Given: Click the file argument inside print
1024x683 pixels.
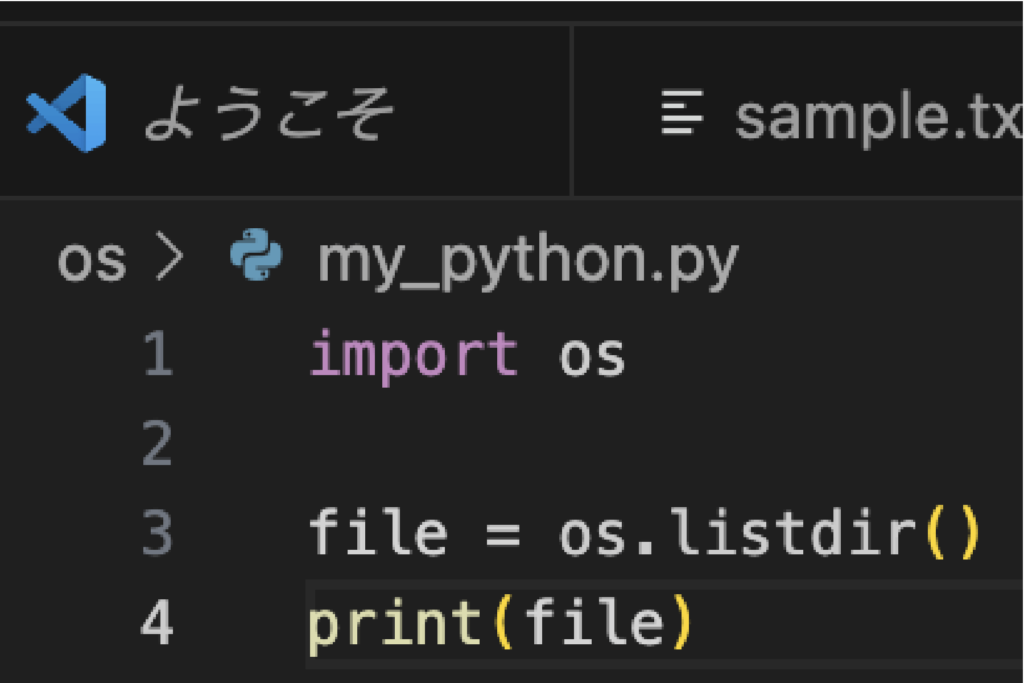Looking at the screenshot, I should (594, 623).
